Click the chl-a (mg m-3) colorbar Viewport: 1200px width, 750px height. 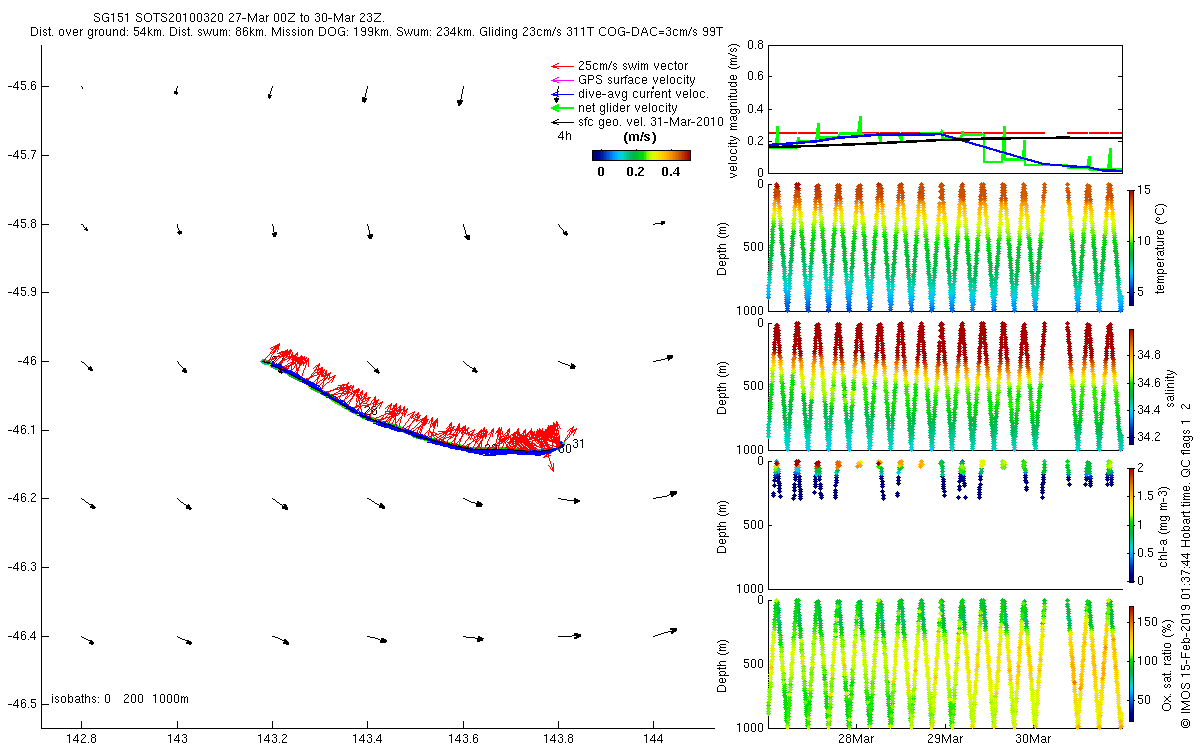1131,525
